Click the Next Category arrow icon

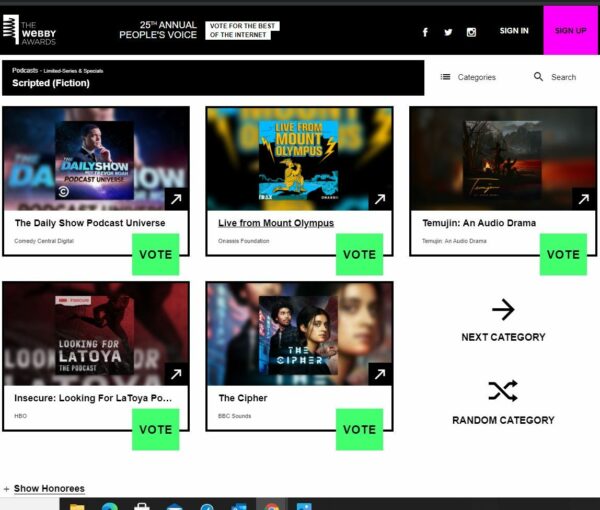pos(503,309)
